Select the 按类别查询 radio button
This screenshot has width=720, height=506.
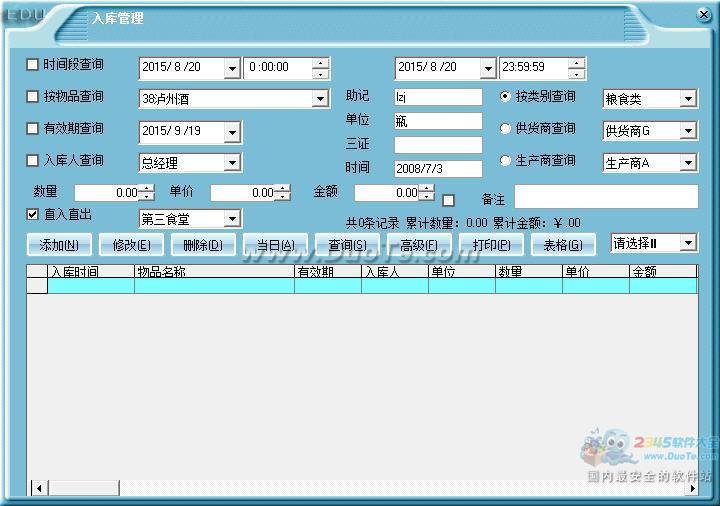(505, 96)
